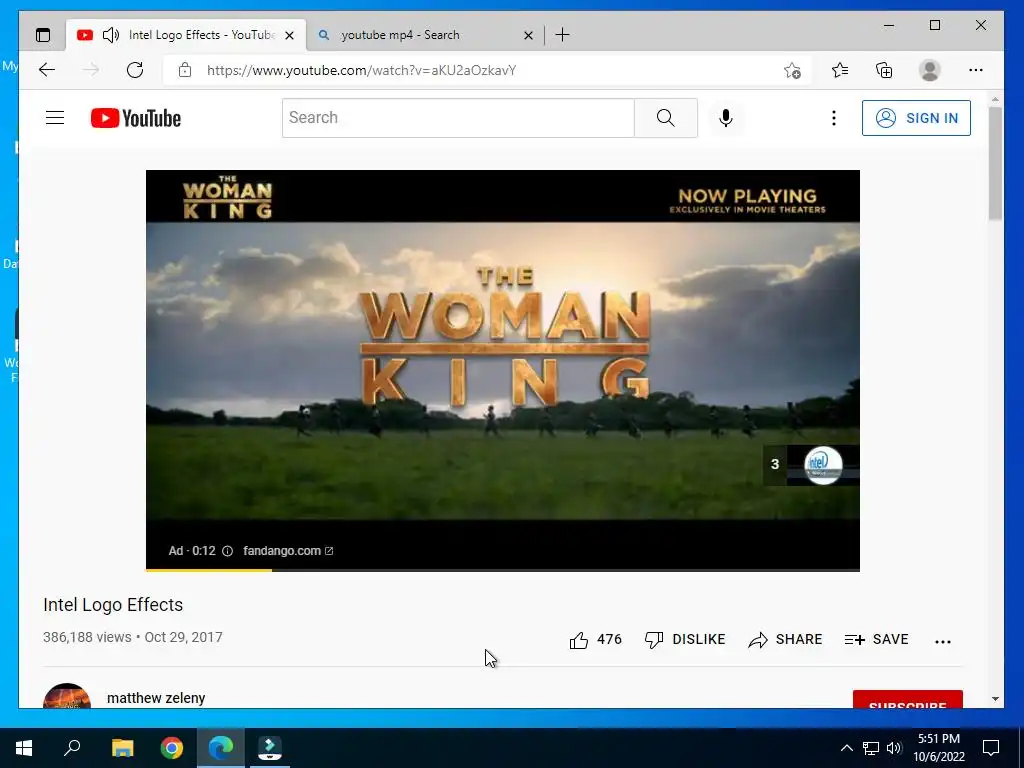
Task: Open the Edge tab actions menu icon
Action: click(42, 35)
